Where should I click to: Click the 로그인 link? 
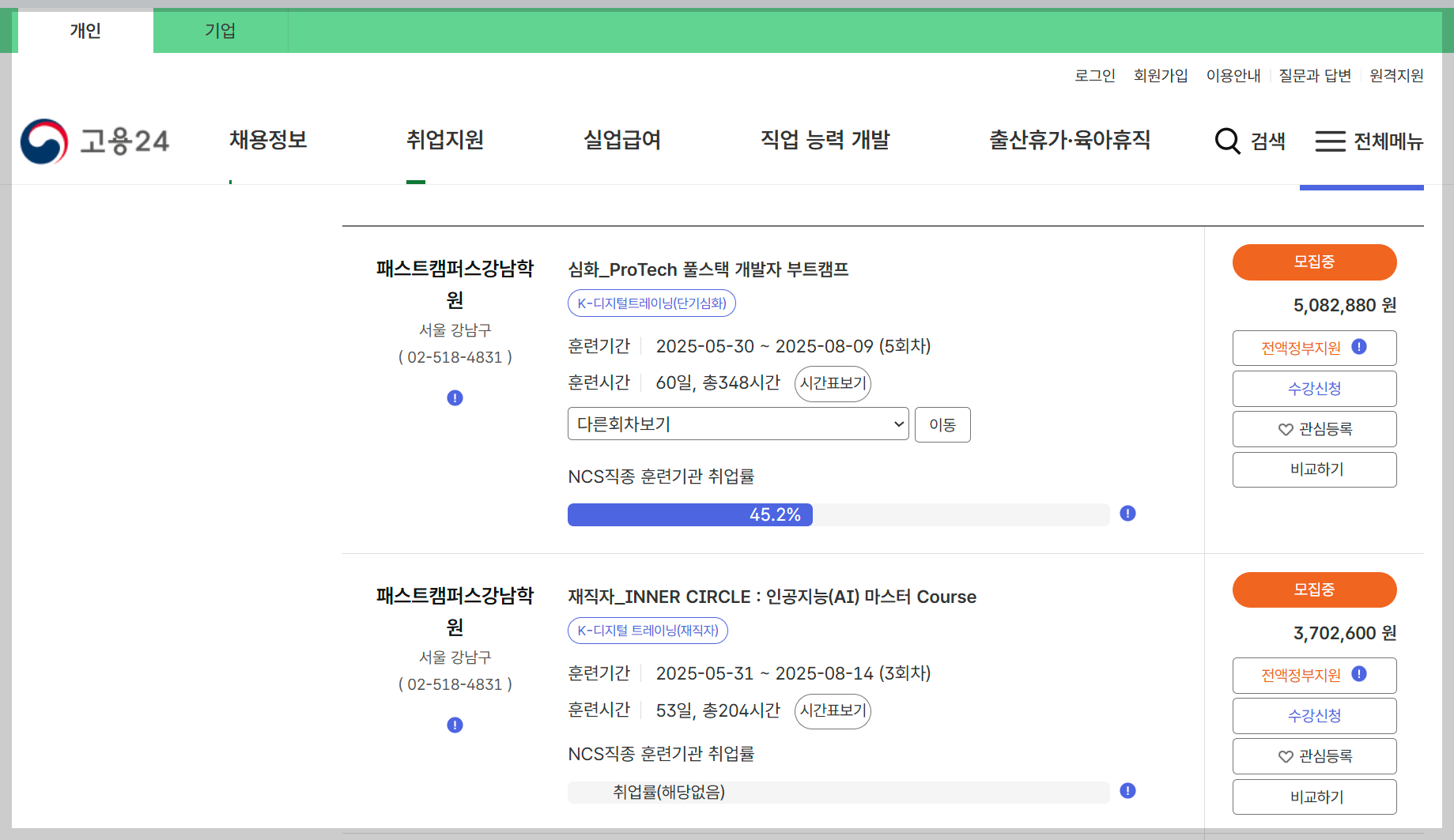pyautogui.click(x=1095, y=75)
